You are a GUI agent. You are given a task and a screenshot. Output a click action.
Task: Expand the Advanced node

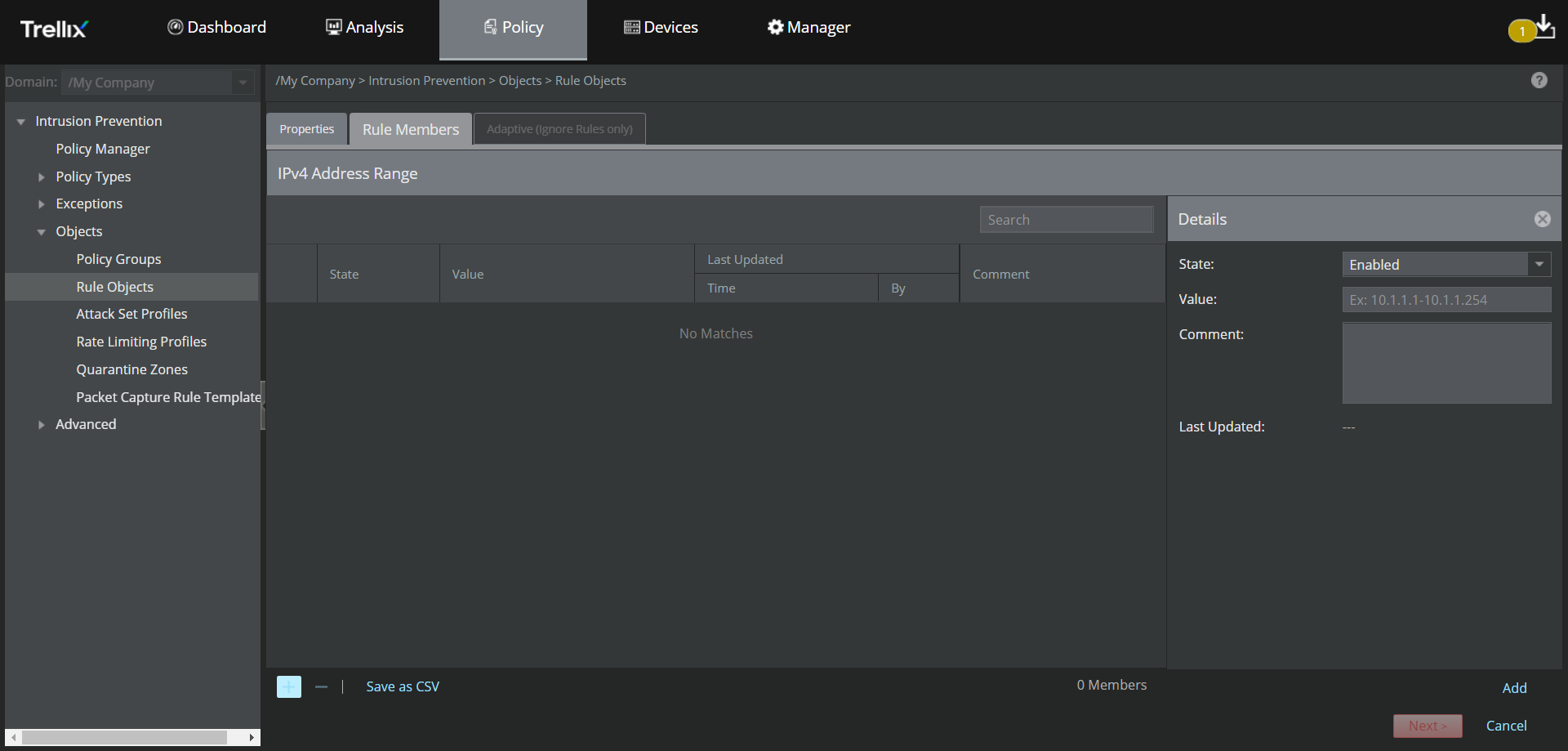(42, 425)
